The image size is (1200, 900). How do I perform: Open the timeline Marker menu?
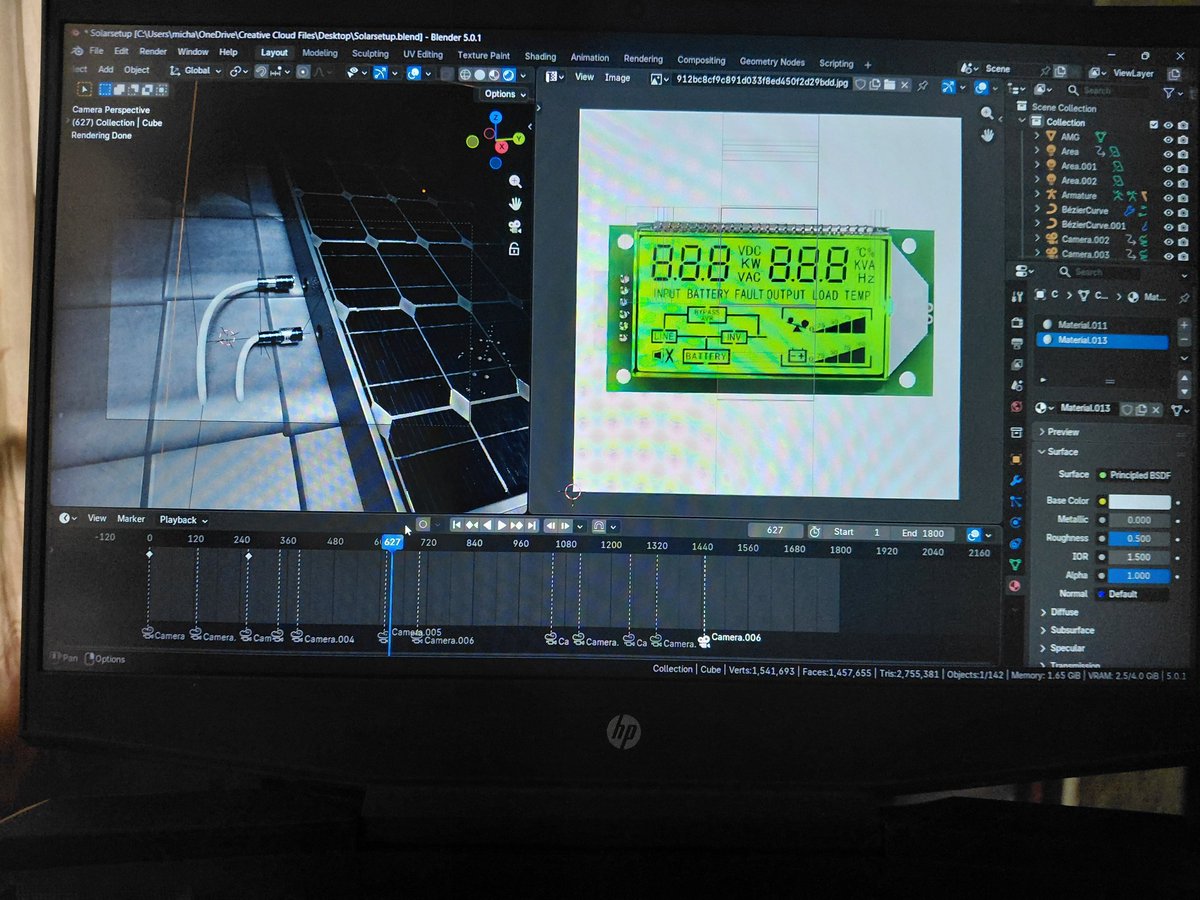click(x=131, y=519)
